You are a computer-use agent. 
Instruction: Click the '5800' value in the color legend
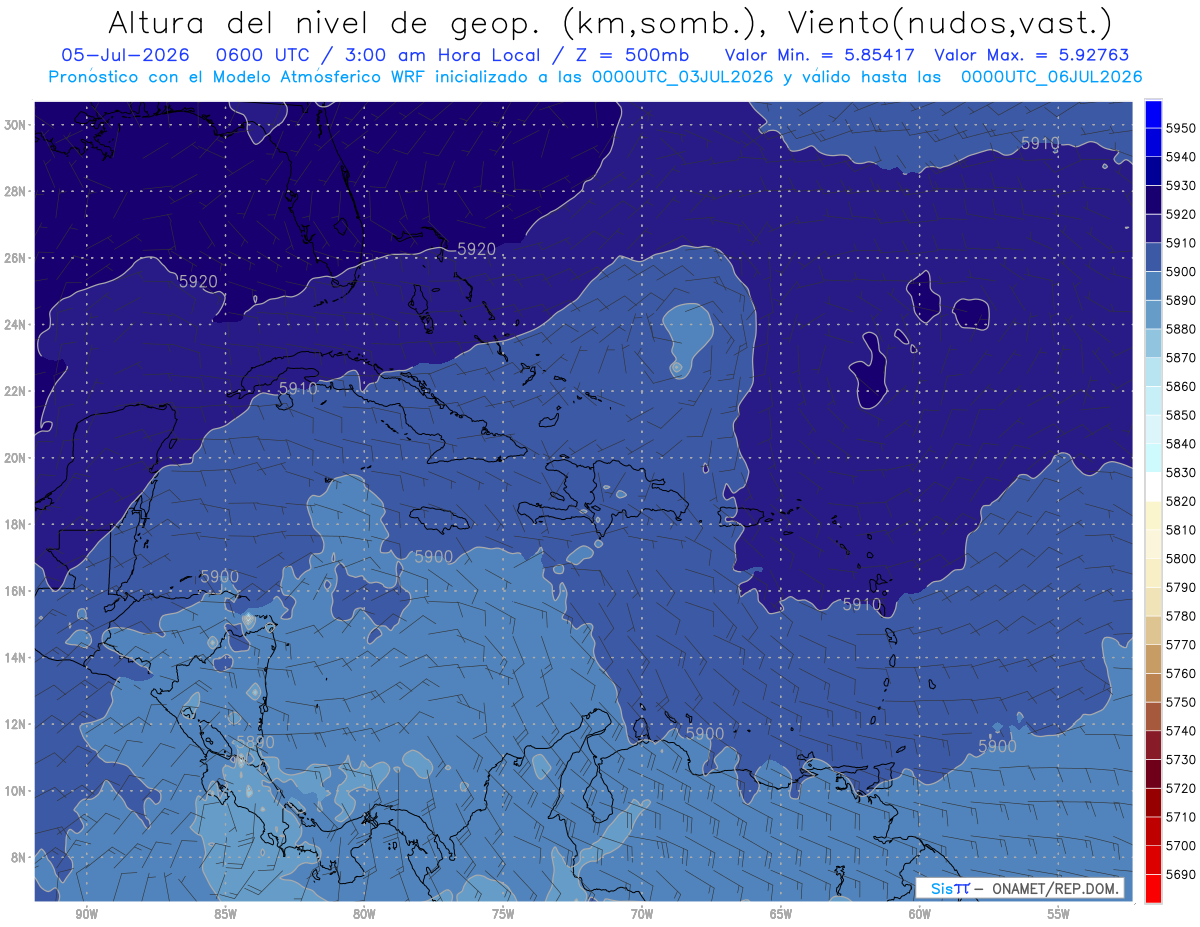(1182, 558)
